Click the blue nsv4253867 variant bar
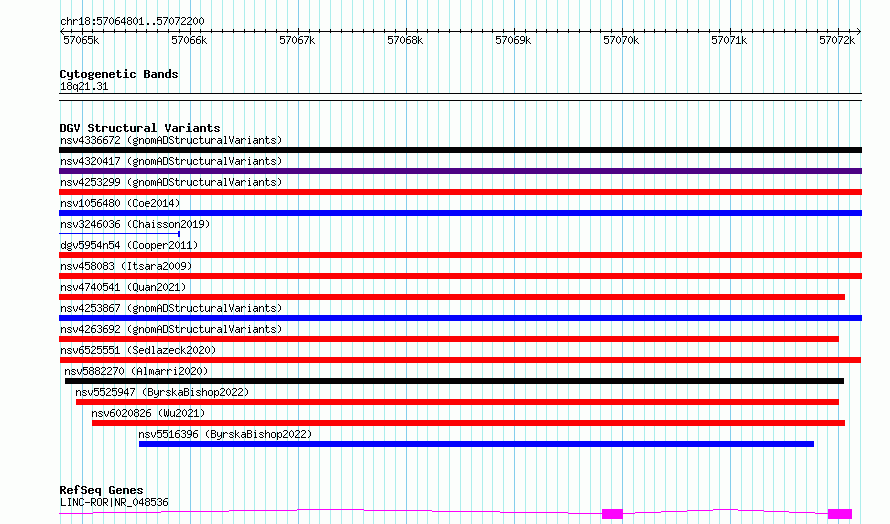 tap(460, 318)
